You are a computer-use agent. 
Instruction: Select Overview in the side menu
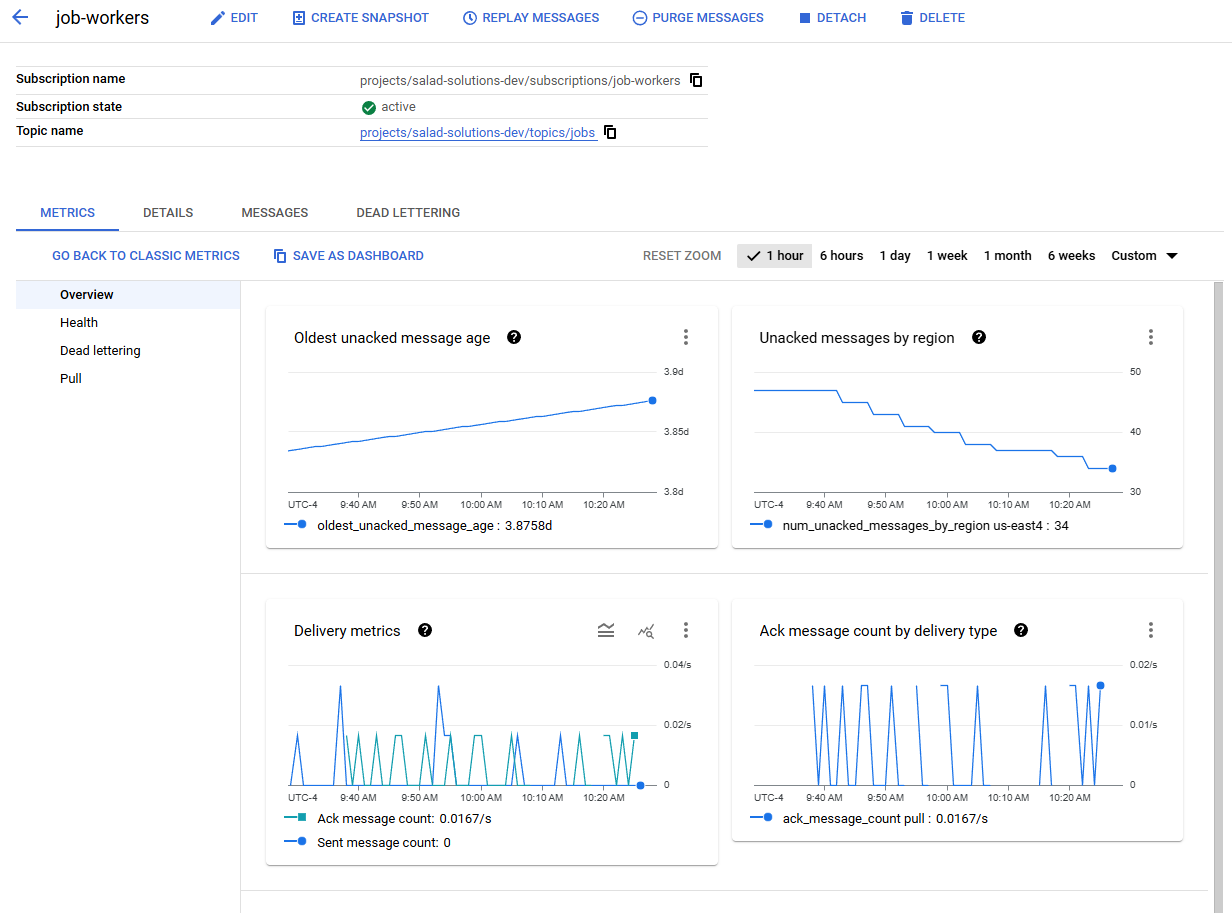point(128,295)
